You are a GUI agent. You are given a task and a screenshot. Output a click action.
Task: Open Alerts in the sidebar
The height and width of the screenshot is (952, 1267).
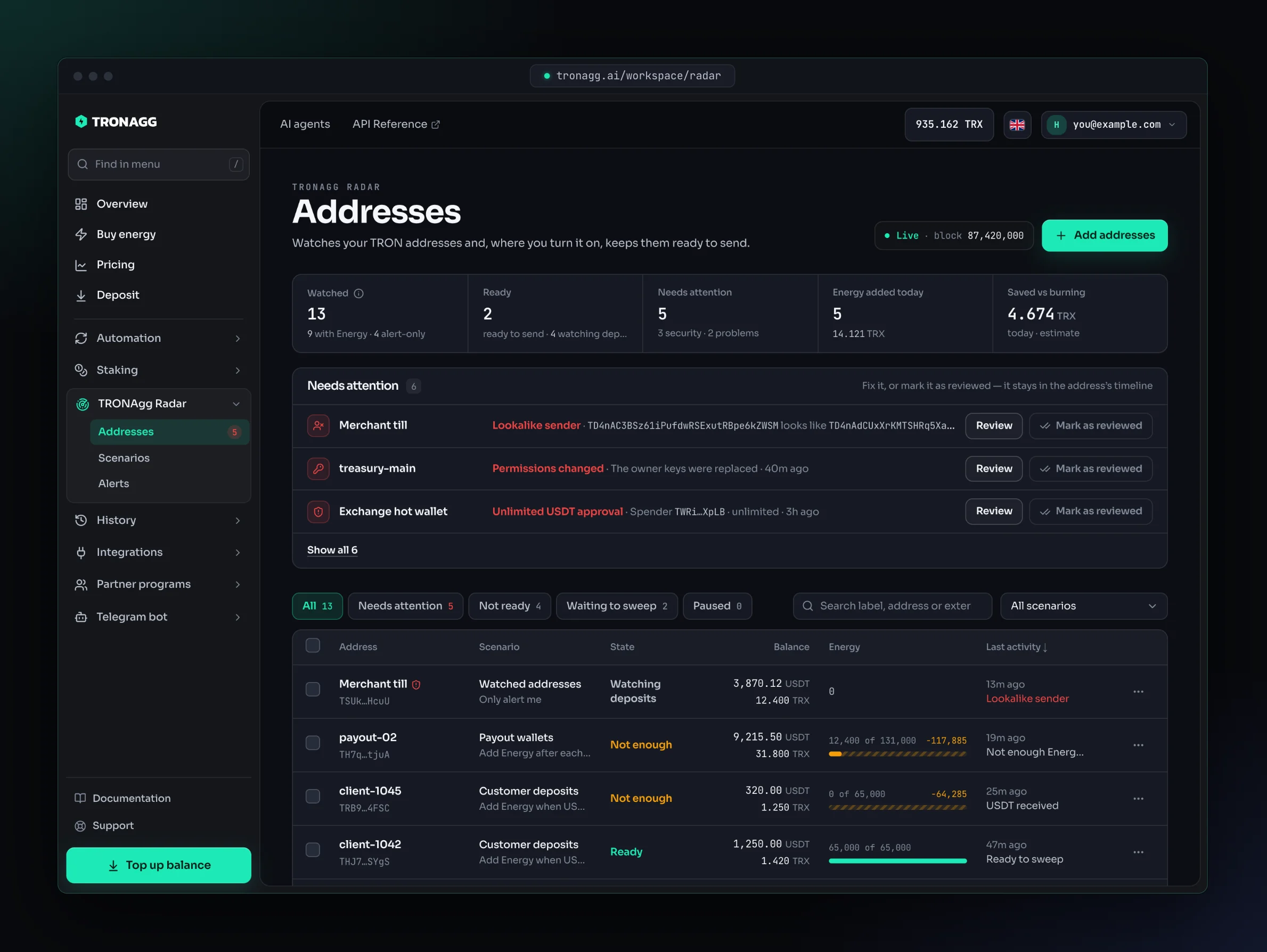pyautogui.click(x=113, y=483)
